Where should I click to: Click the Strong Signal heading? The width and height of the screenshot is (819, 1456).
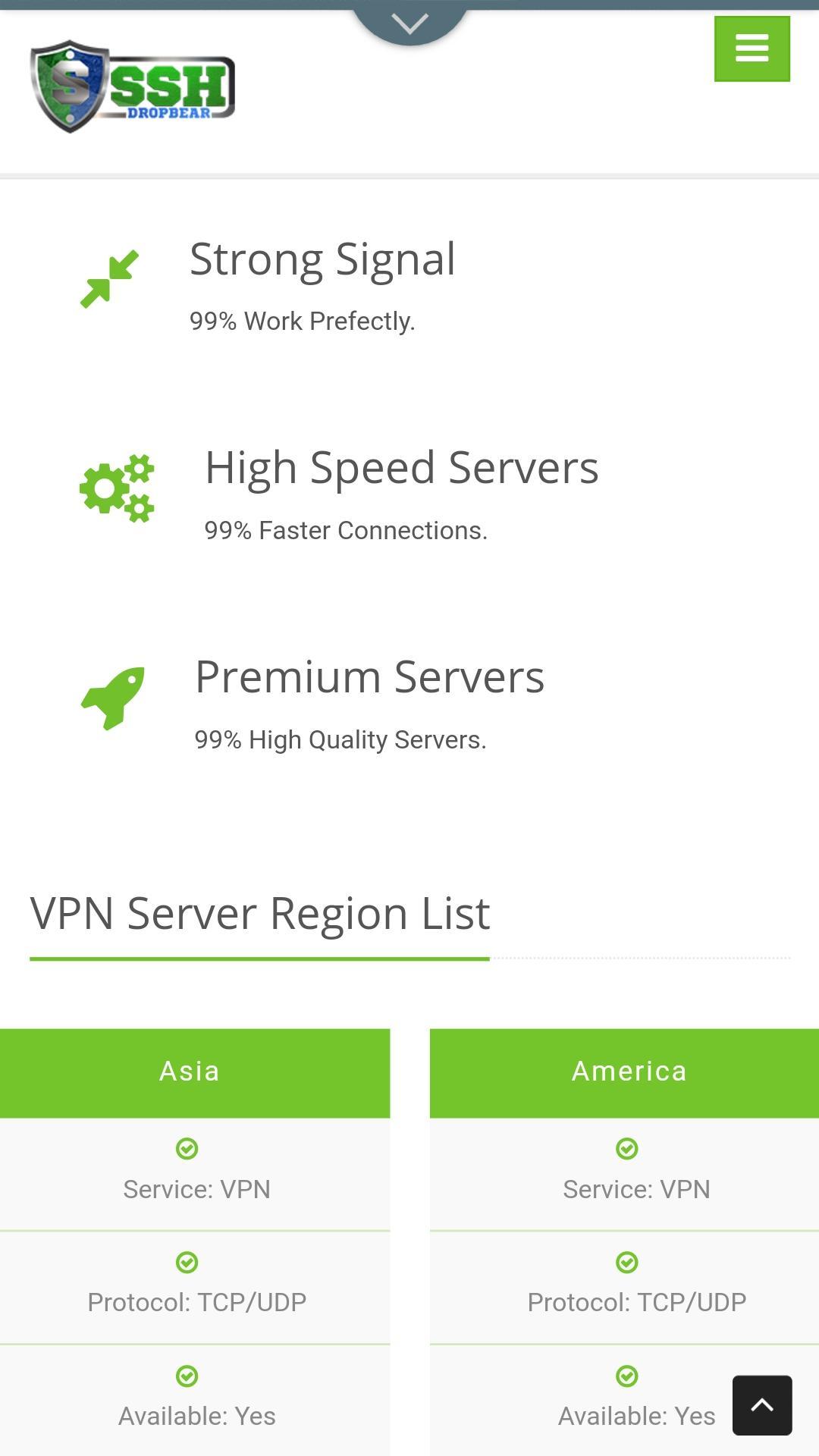click(322, 260)
